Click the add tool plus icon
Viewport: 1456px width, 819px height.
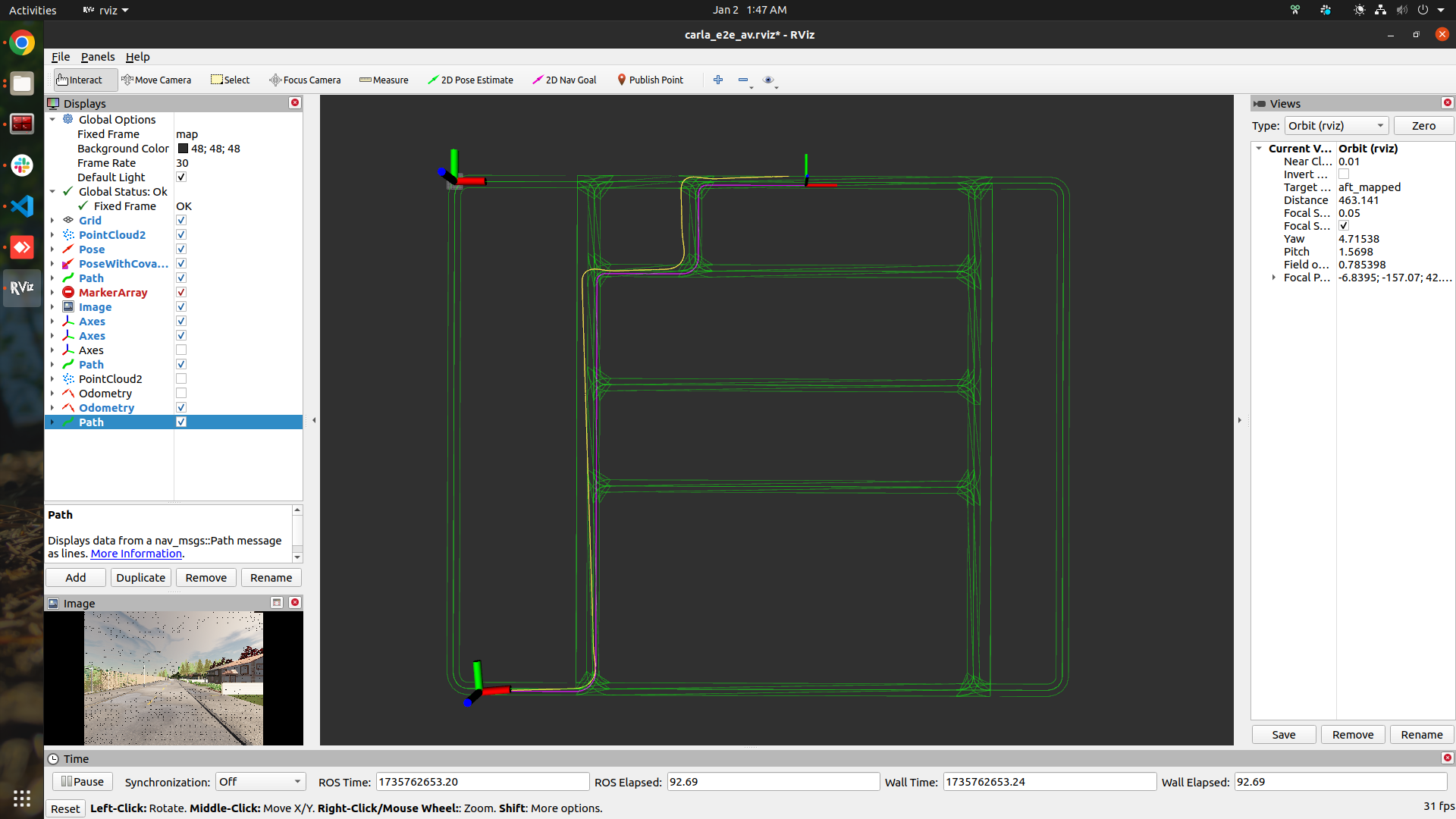click(x=718, y=80)
